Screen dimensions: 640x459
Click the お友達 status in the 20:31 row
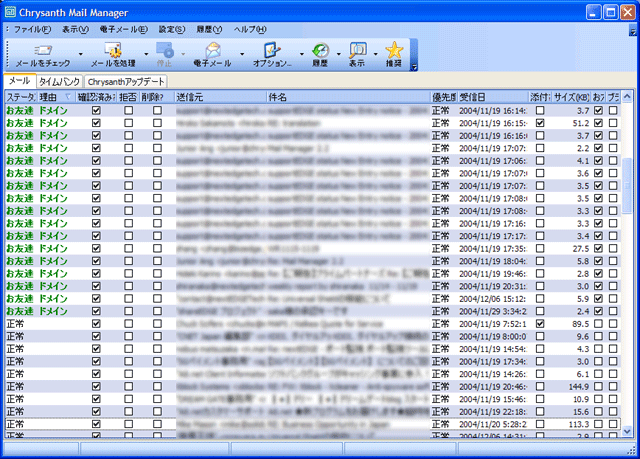pos(20,286)
